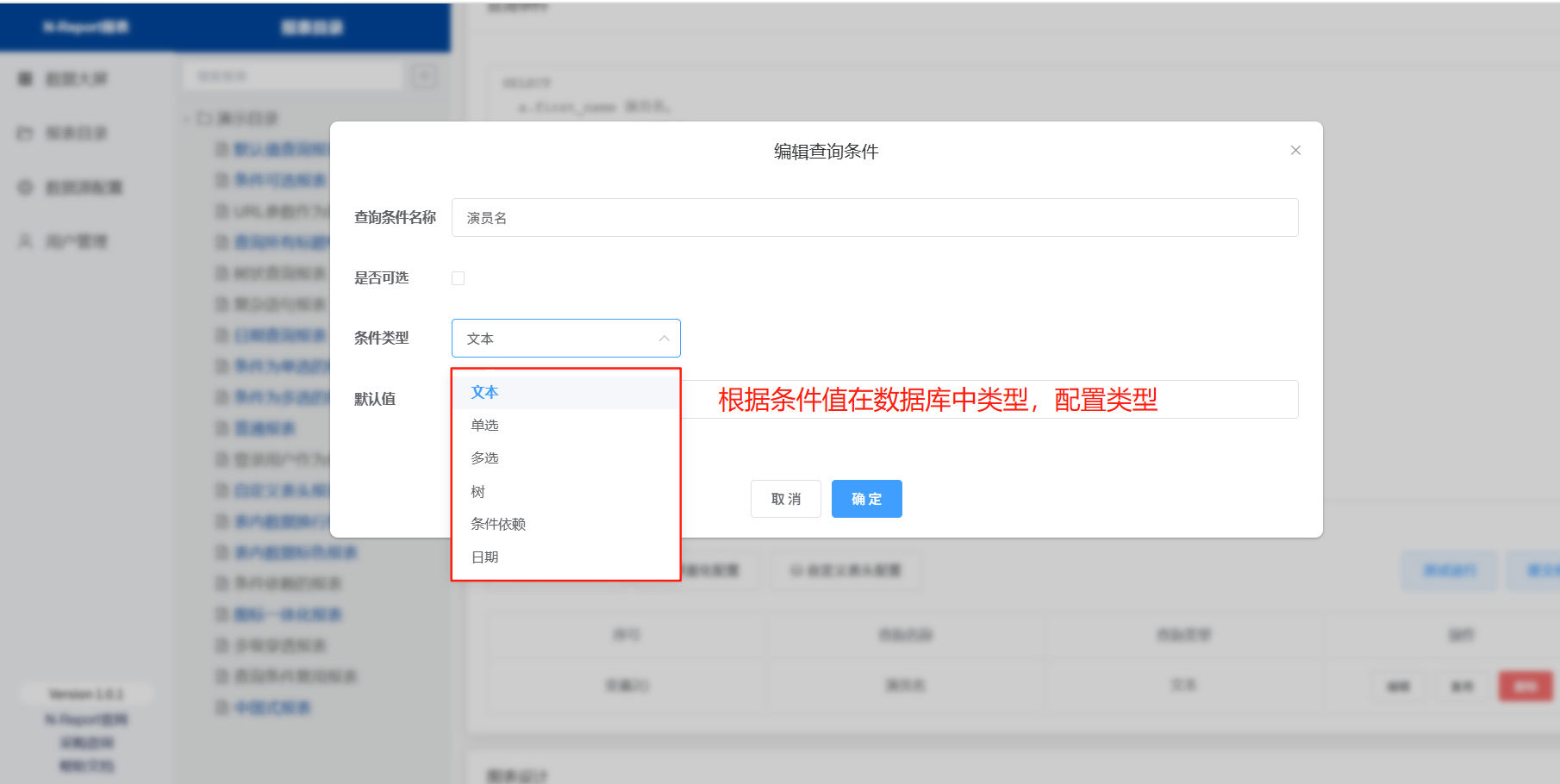Collapse the 演示目录 tree node
This screenshot has width=1560, height=784.
point(187,118)
